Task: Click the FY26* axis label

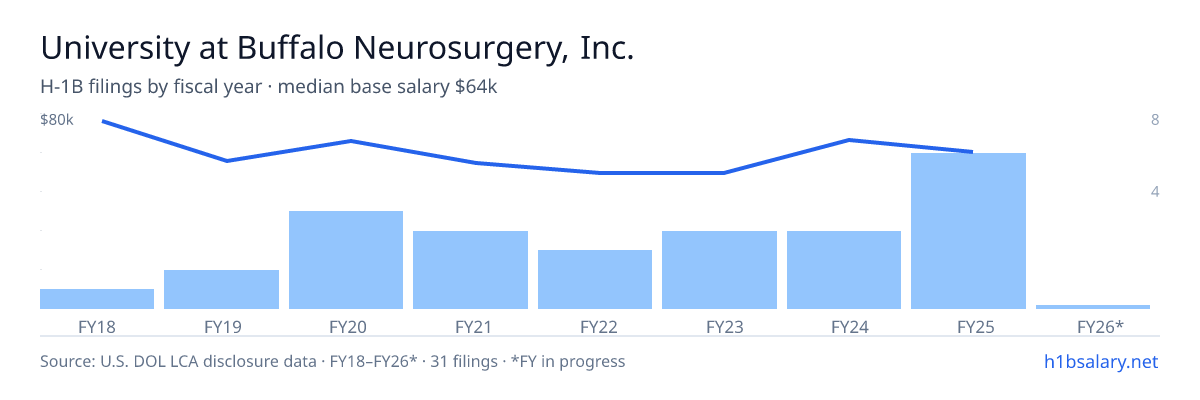Action: tap(1100, 326)
